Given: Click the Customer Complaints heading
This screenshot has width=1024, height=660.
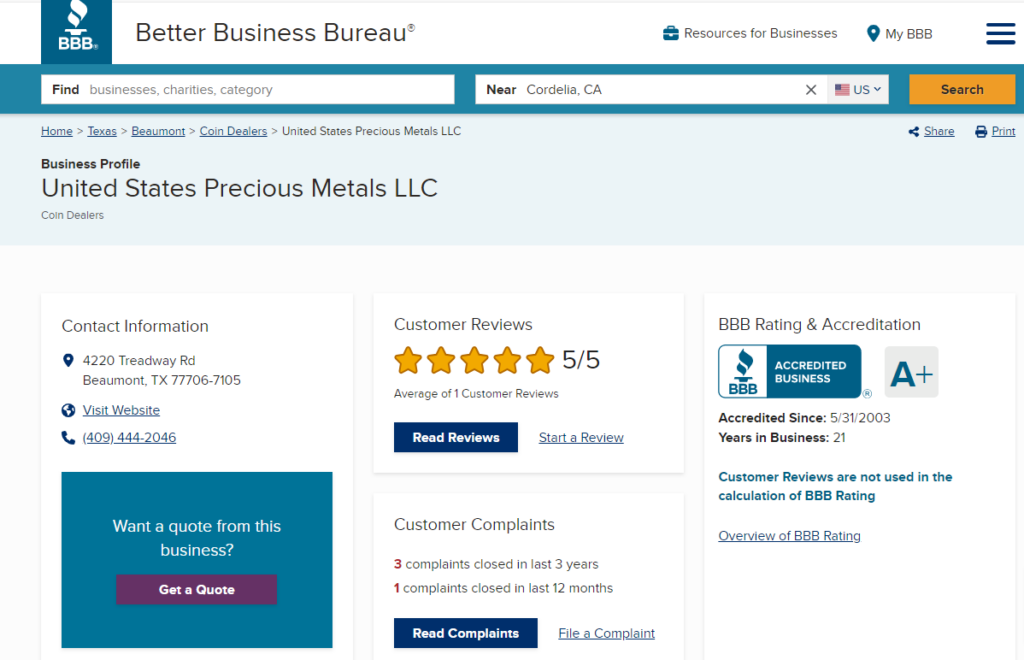Looking at the screenshot, I should pyautogui.click(x=474, y=524).
